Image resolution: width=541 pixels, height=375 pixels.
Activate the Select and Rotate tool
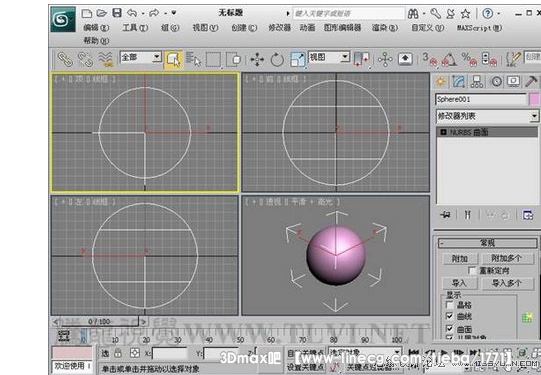(277, 60)
